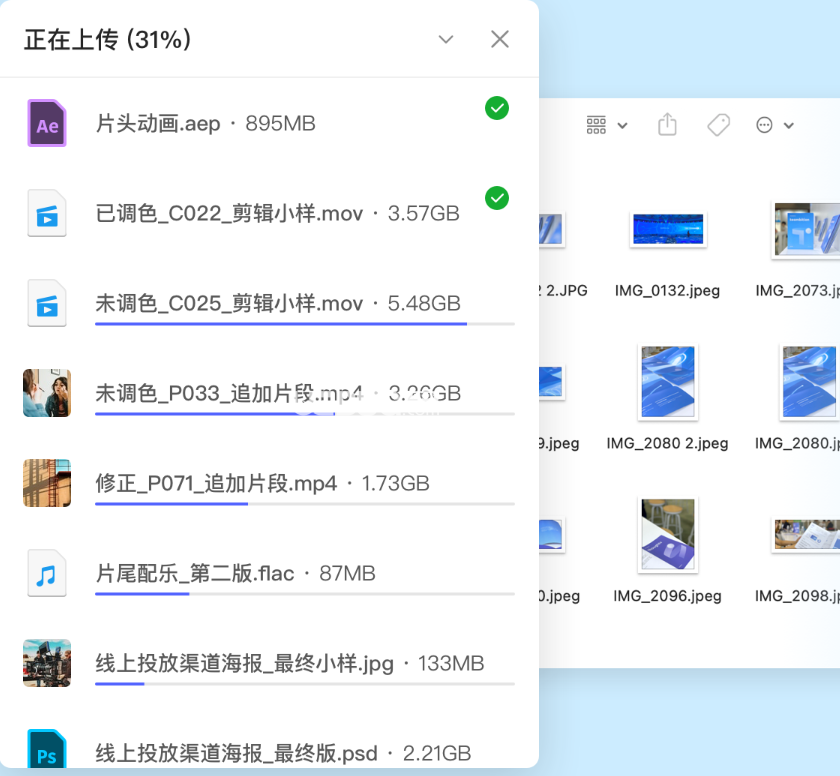Click the video file icon of 未调色_C025_剪辑小样.mov
The image size is (840, 776).
tap(47, 303)
